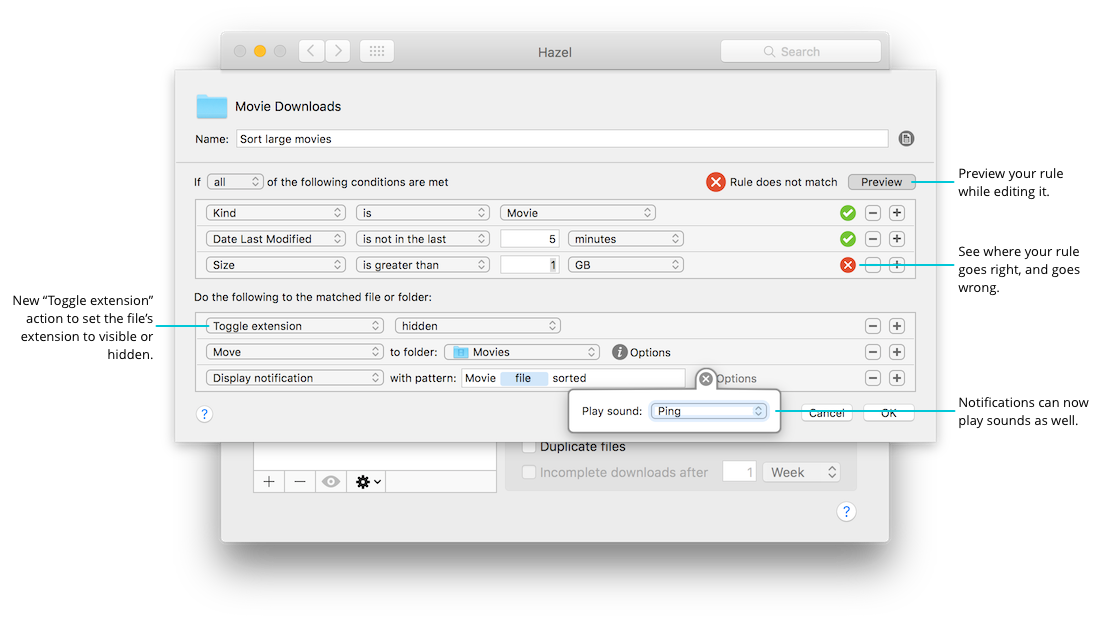Click the 'file' token in notification pattern
Viewport: 1104px width, 622px height.
click(524, 378)
